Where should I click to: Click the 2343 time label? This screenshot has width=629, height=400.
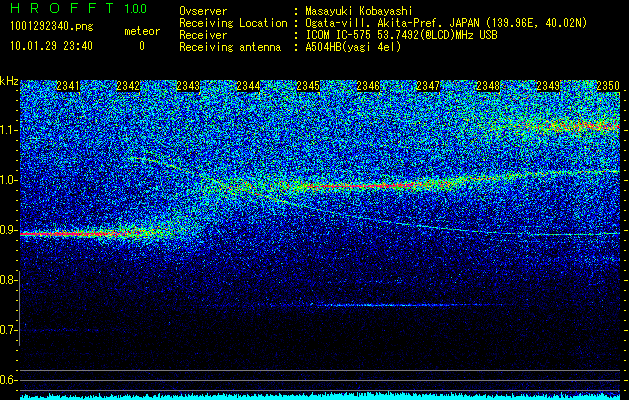pos(188,86)
